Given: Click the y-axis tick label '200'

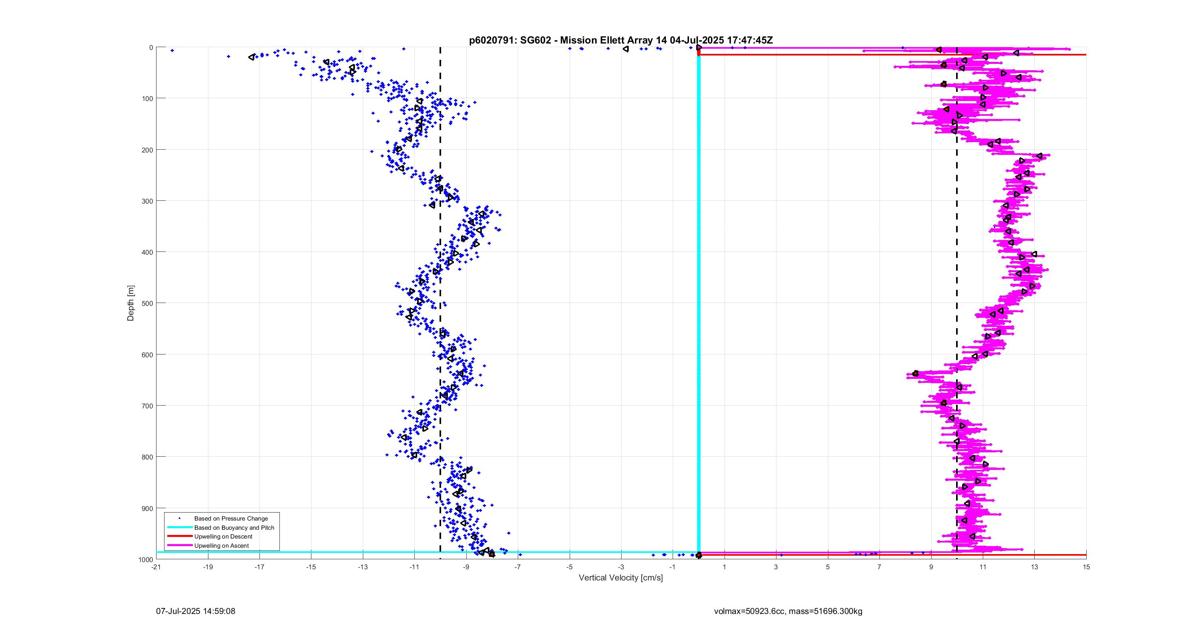Looking at the screenshot, I should click(x=146, y=149).
